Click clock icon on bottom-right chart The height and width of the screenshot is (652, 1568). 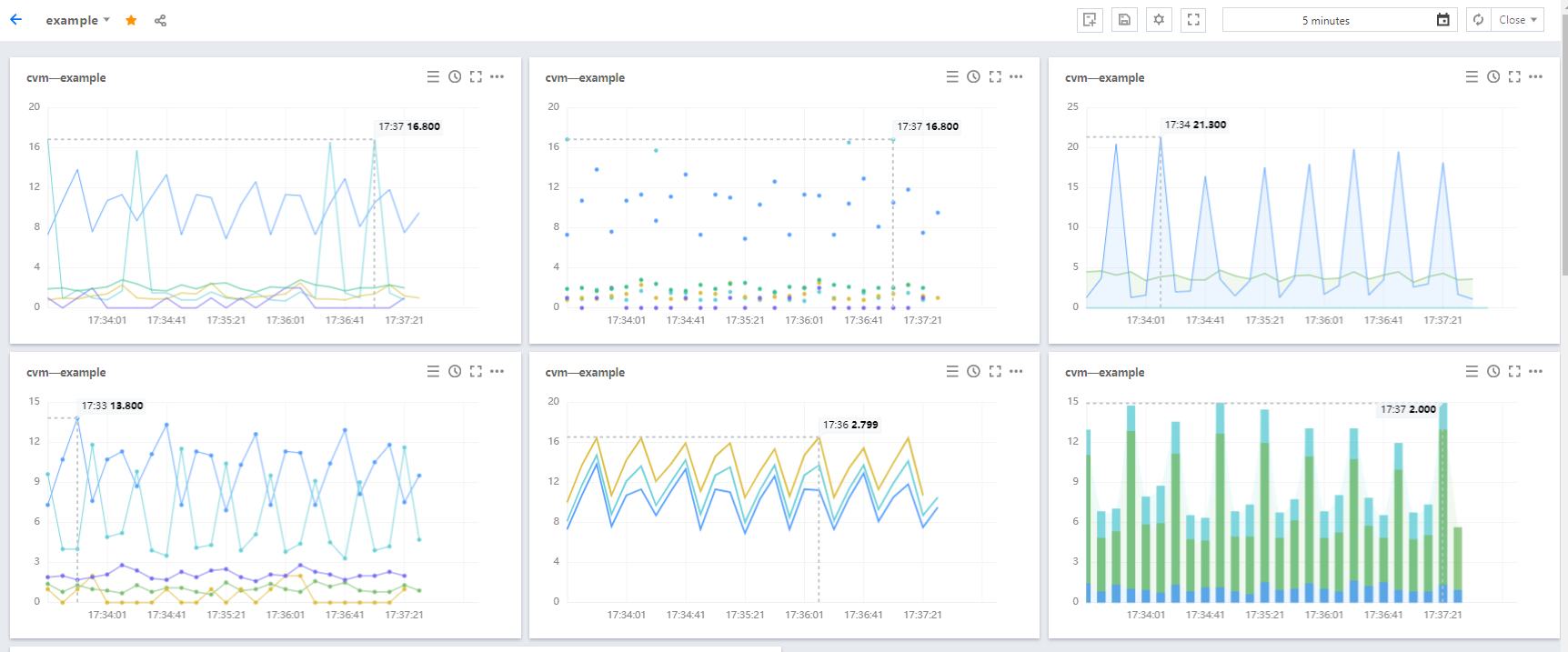[x=1493, y=371]
